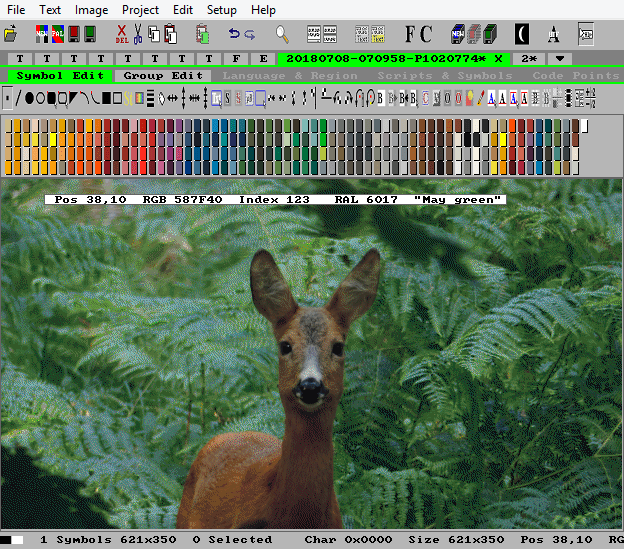Click the black crescent moon icon
The image size is (624, 549).
(x=522, y=34)
